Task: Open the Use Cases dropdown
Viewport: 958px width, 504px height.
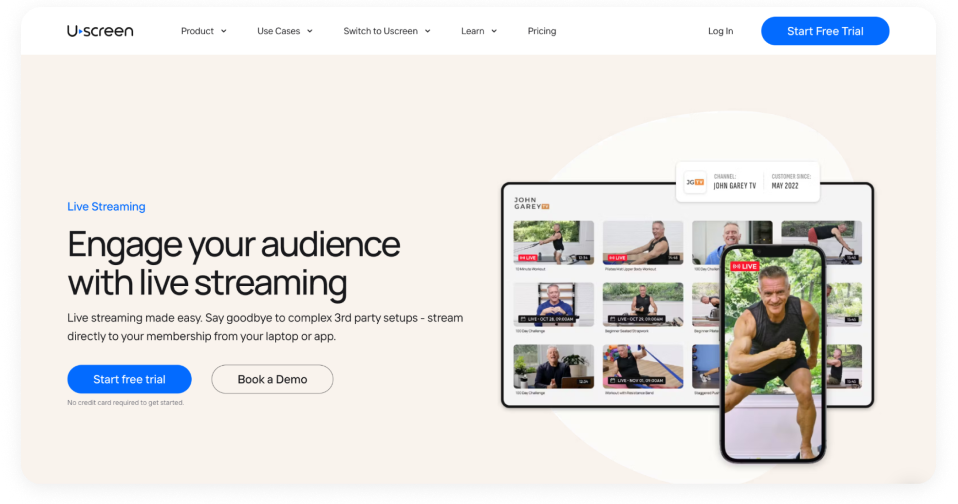Action: click(284, 31)
